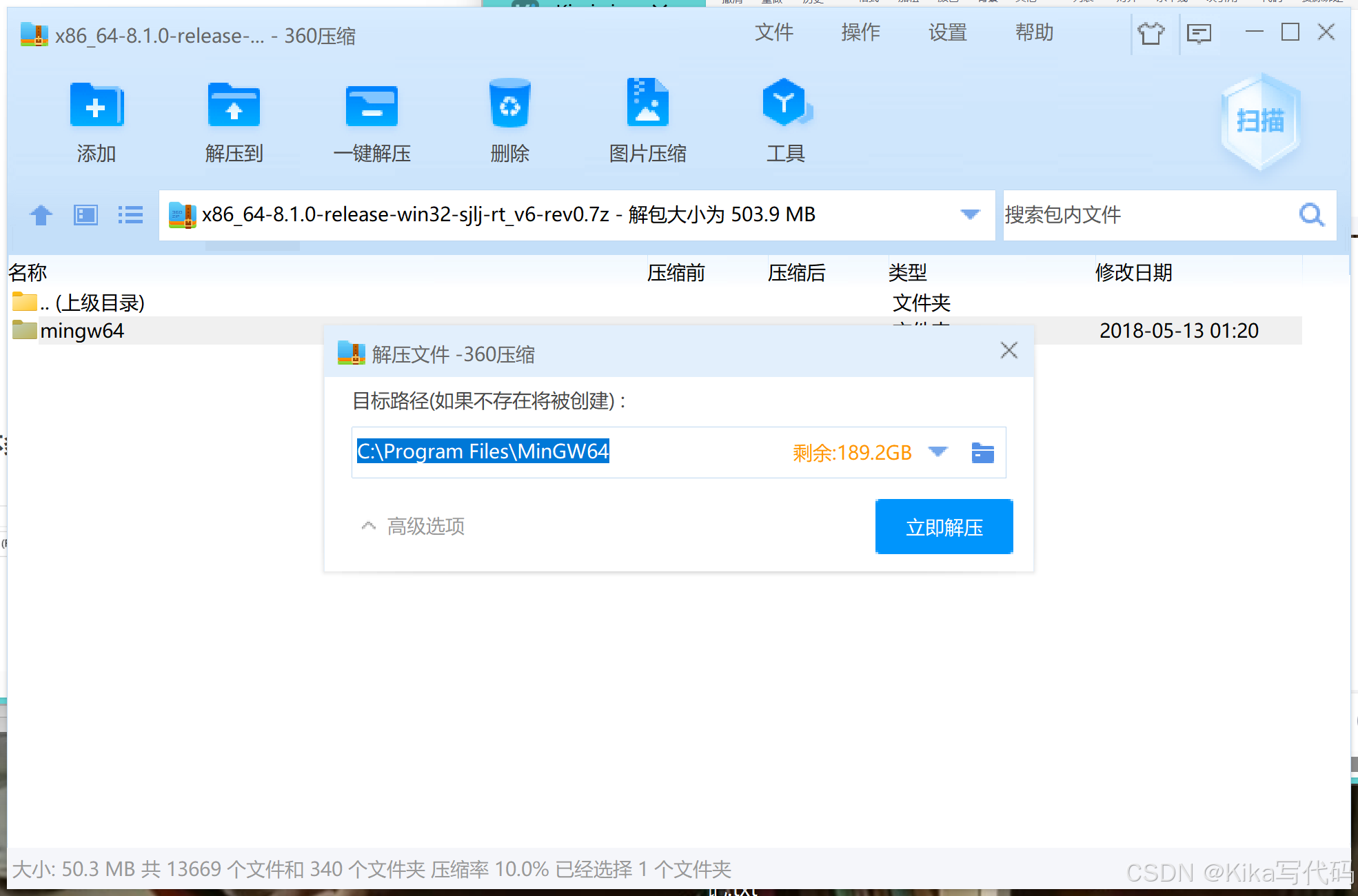
Task: Open the 图片压缩 image compression tool
Action: [647, 103]
